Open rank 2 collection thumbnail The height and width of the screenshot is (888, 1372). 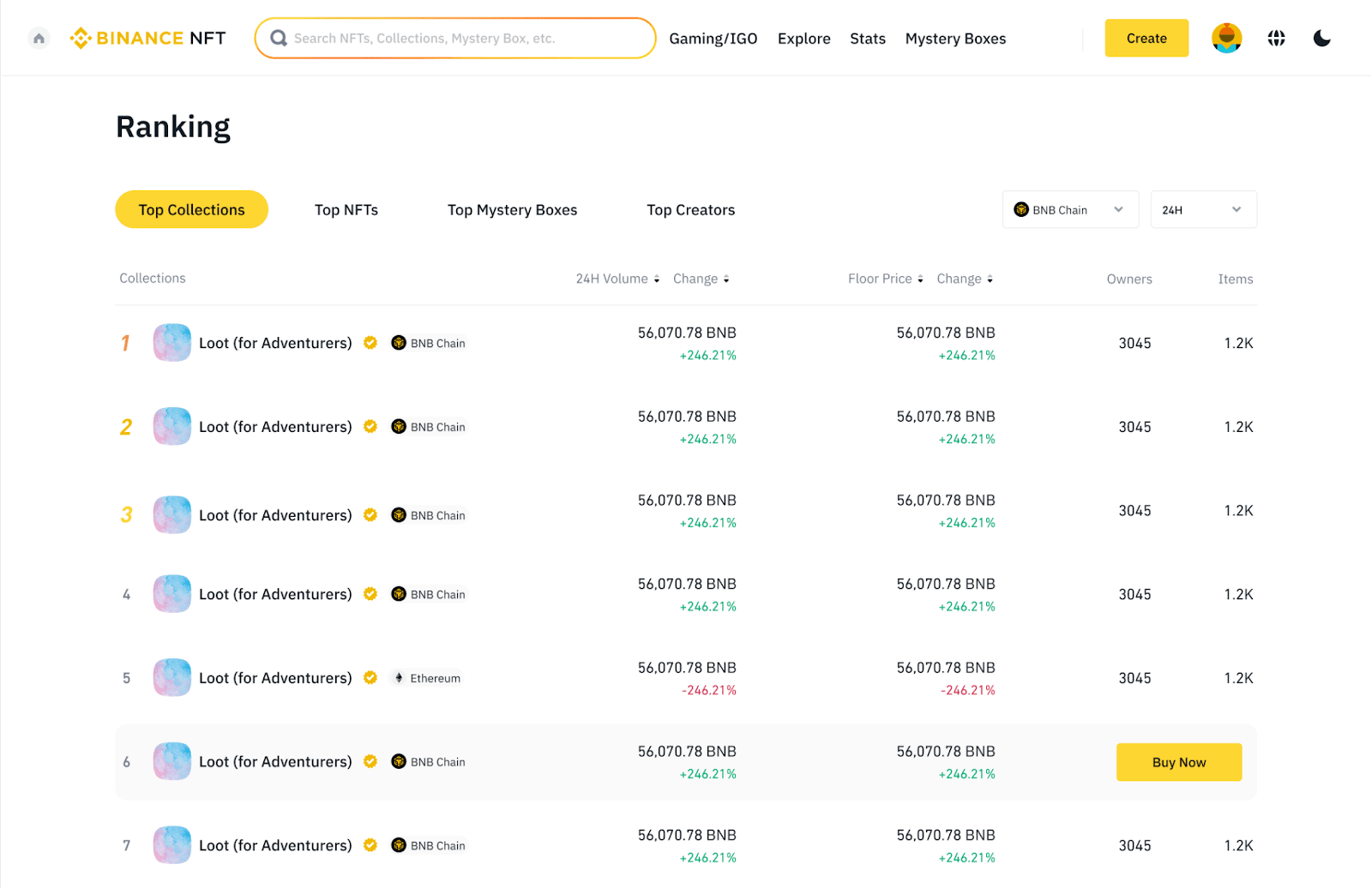(172, 426)
